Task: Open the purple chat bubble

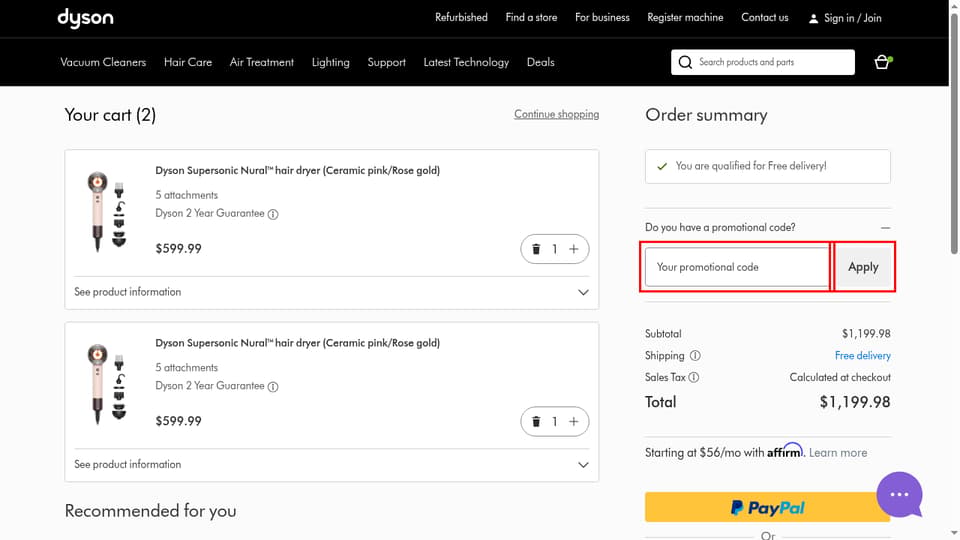Action: click(899, 495)
